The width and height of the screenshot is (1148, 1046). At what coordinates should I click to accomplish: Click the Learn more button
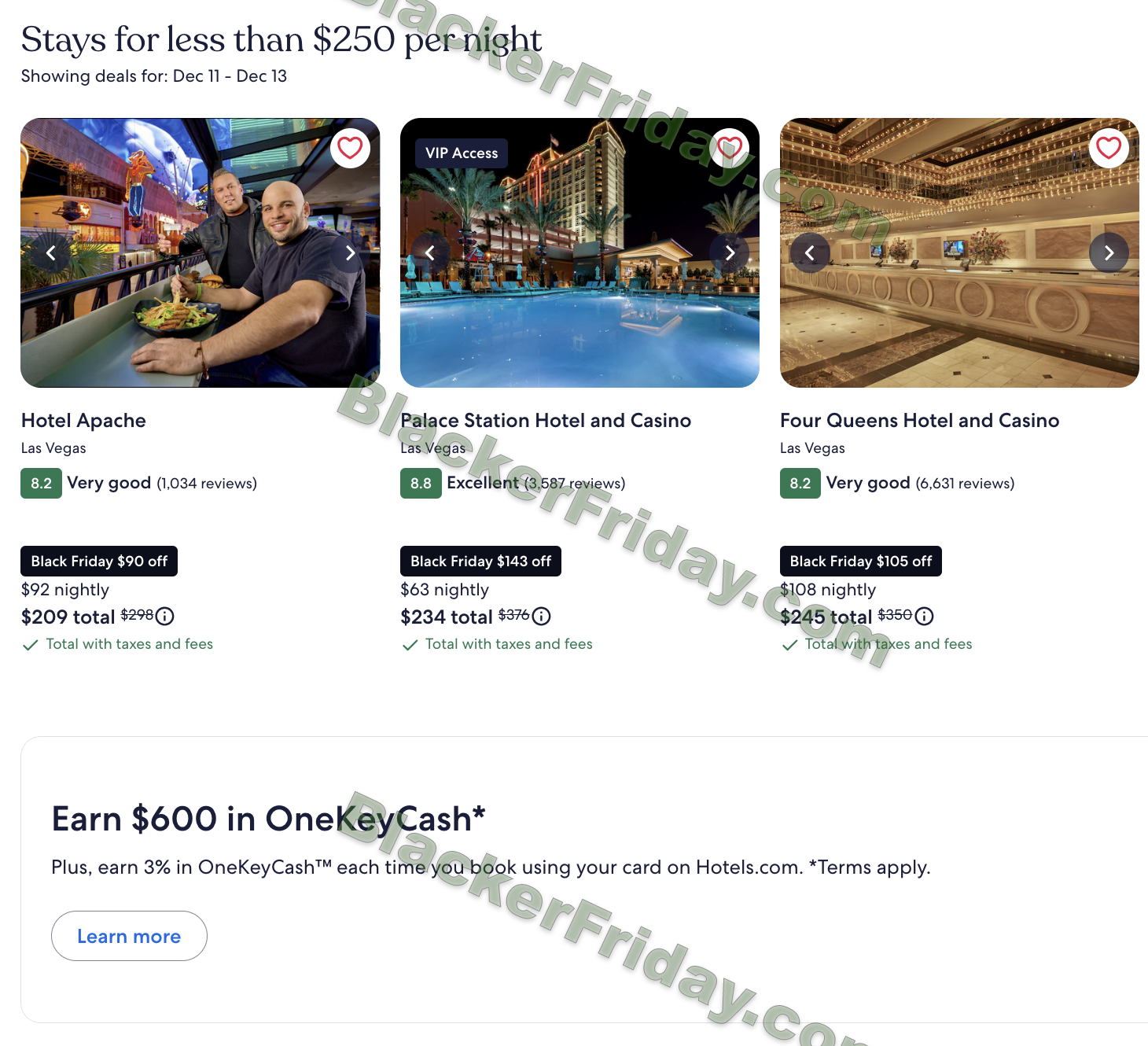click(129, 936)
